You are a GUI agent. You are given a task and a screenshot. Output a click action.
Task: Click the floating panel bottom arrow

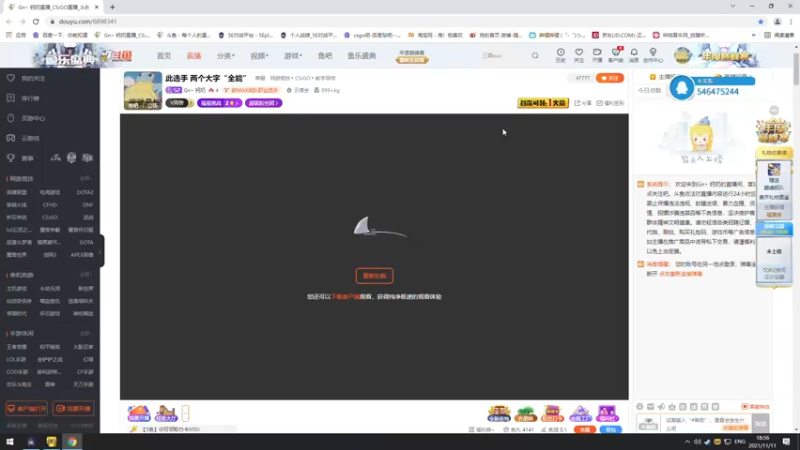(774, 287)
